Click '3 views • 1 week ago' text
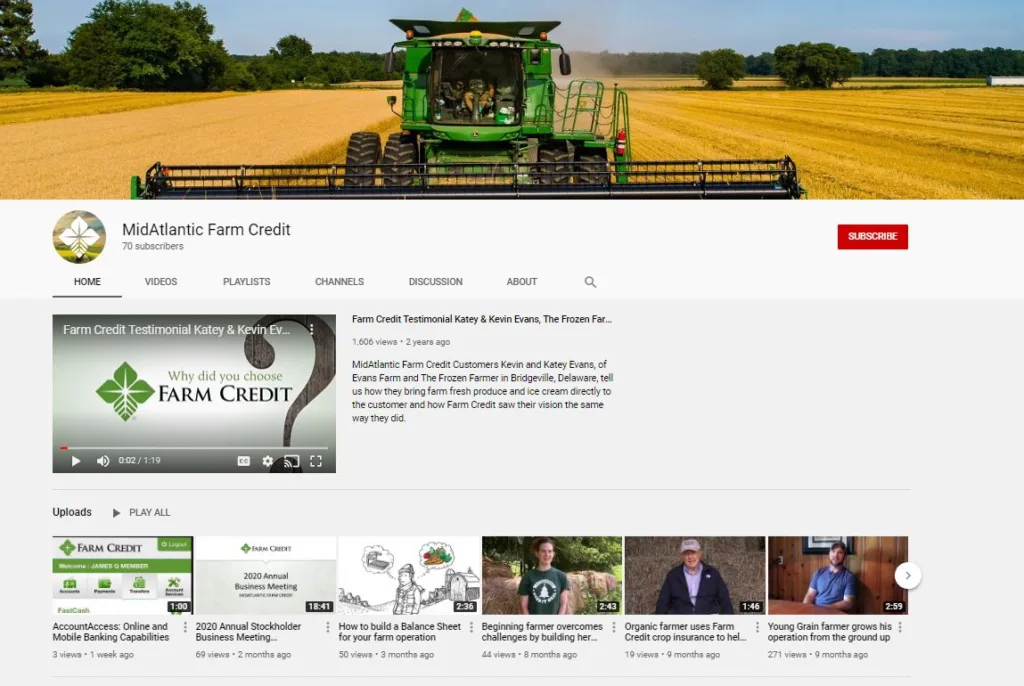The width and height of the screenshot is (1024, 686). tap(93, 655)
